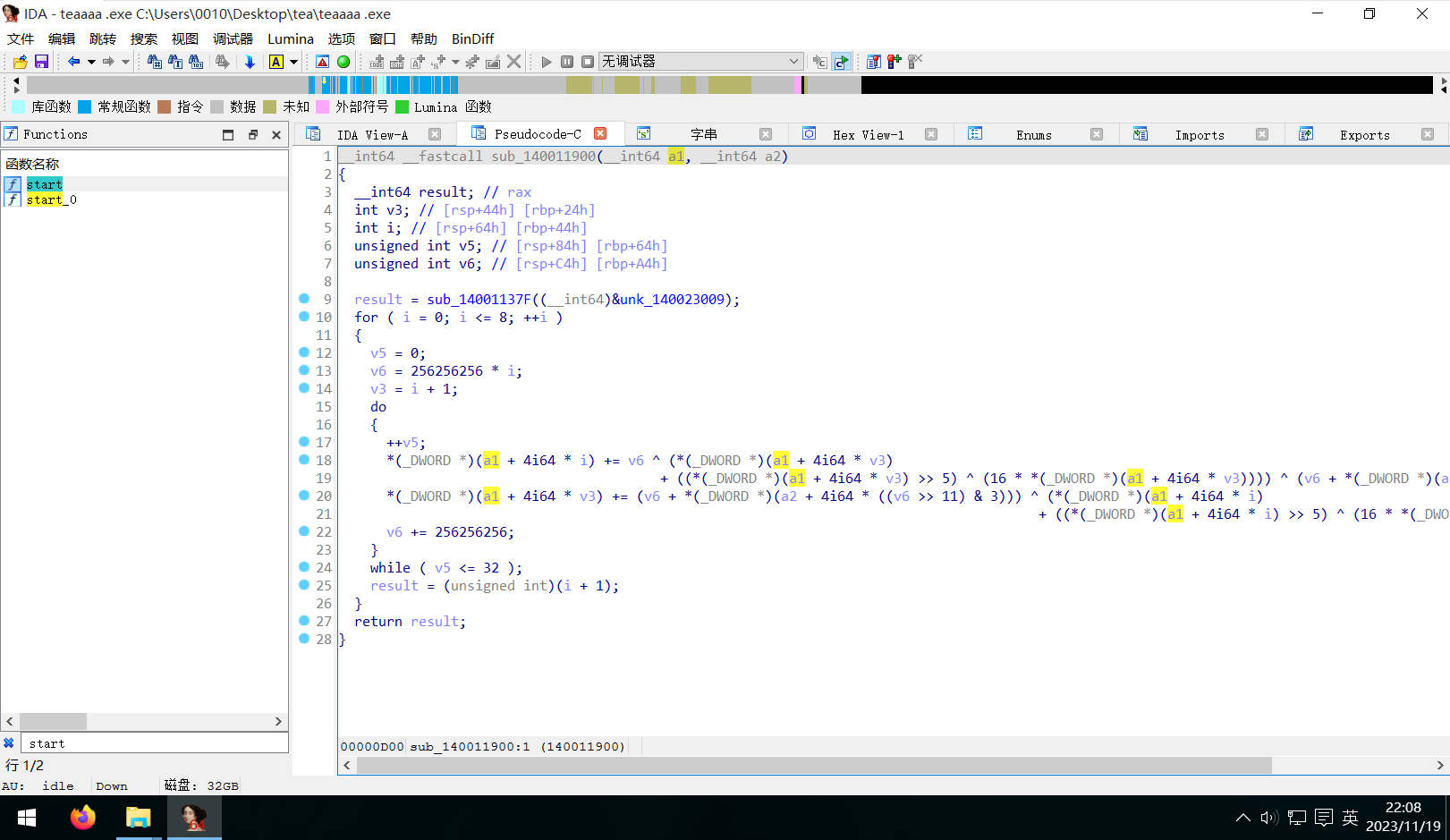Jump forward with the grey right arrow
This screenshot has height=840, width=1450.
[108, 62]
